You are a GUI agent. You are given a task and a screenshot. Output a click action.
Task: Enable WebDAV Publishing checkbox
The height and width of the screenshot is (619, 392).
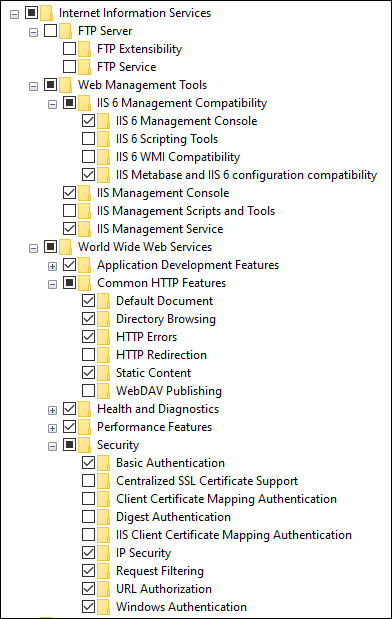[x=88, y=390]
